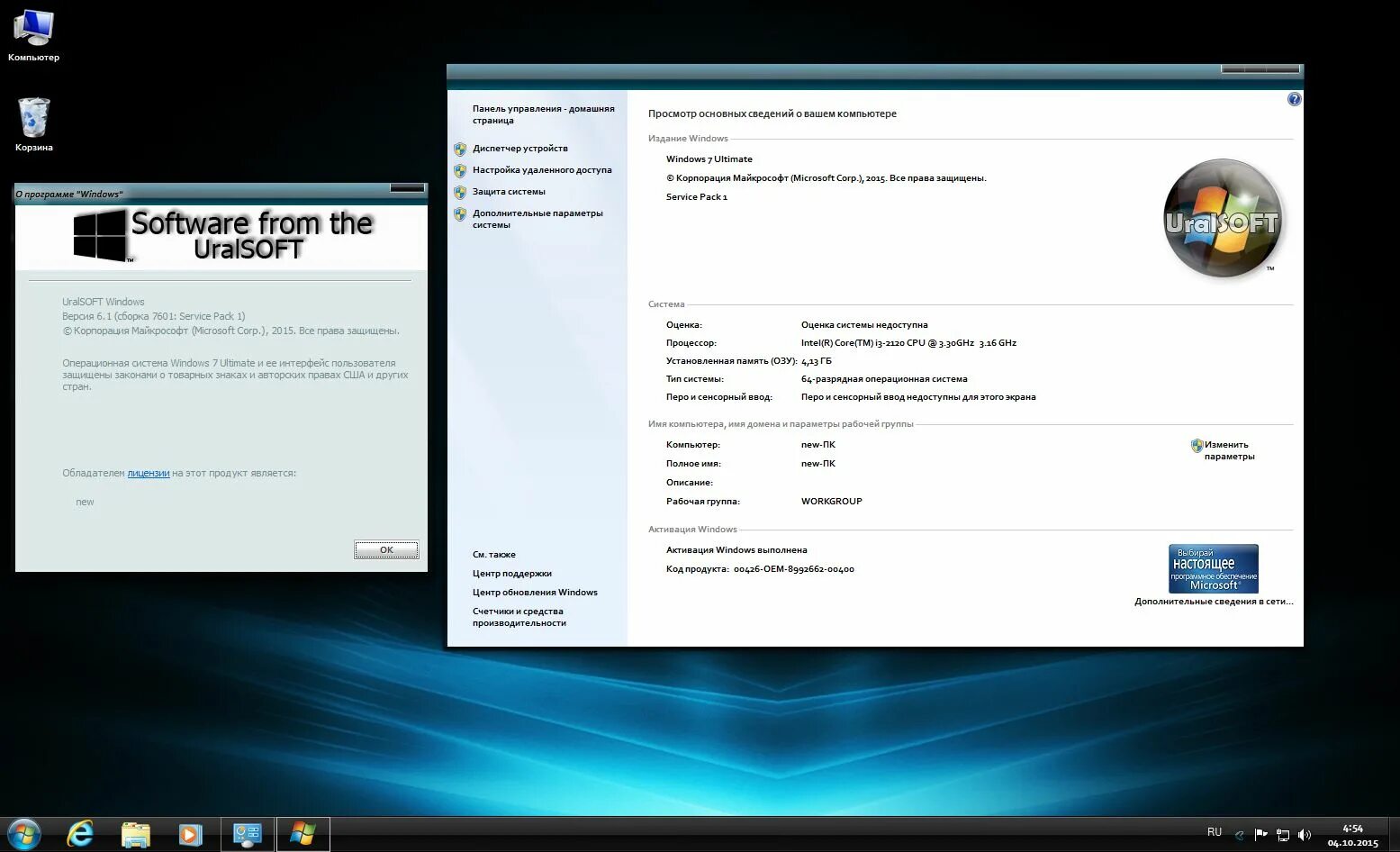Click Версия 6.1 text in About dialog
This screenshot has width=1400, height=852.
pyautogui.click(x=154, y=316)
